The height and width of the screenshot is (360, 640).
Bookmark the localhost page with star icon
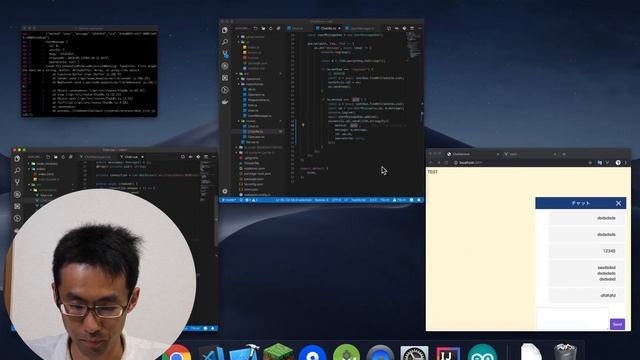[x=590, y=162]
